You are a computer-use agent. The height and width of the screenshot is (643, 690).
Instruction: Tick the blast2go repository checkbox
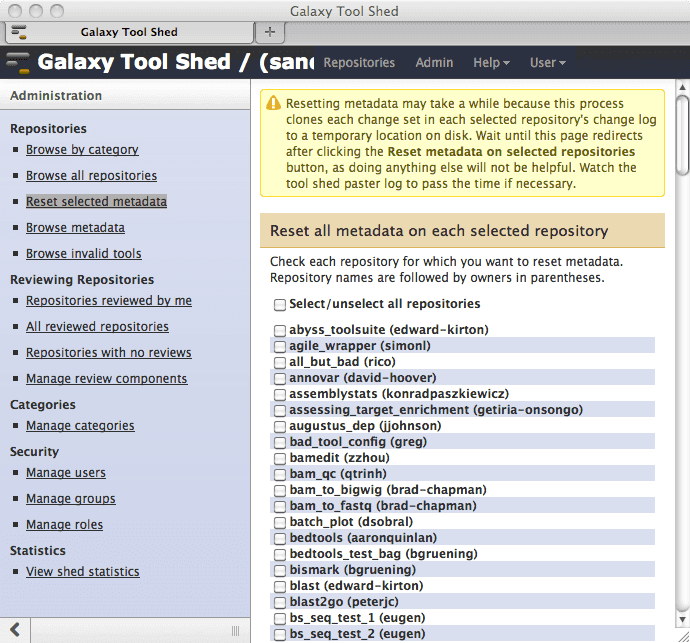[281, 602]
